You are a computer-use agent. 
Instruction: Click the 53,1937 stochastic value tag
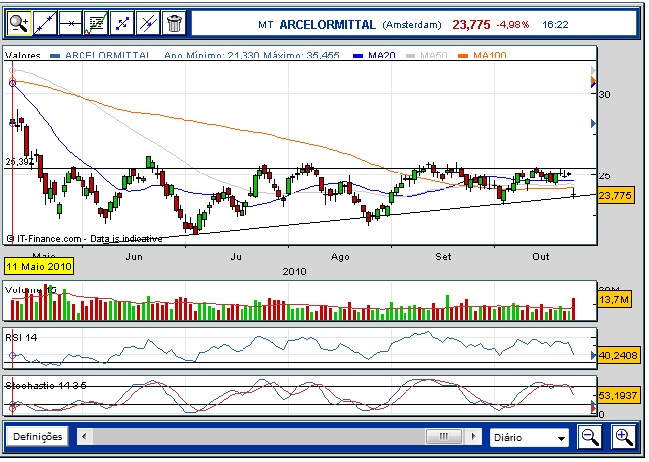(x=618, y=395)
